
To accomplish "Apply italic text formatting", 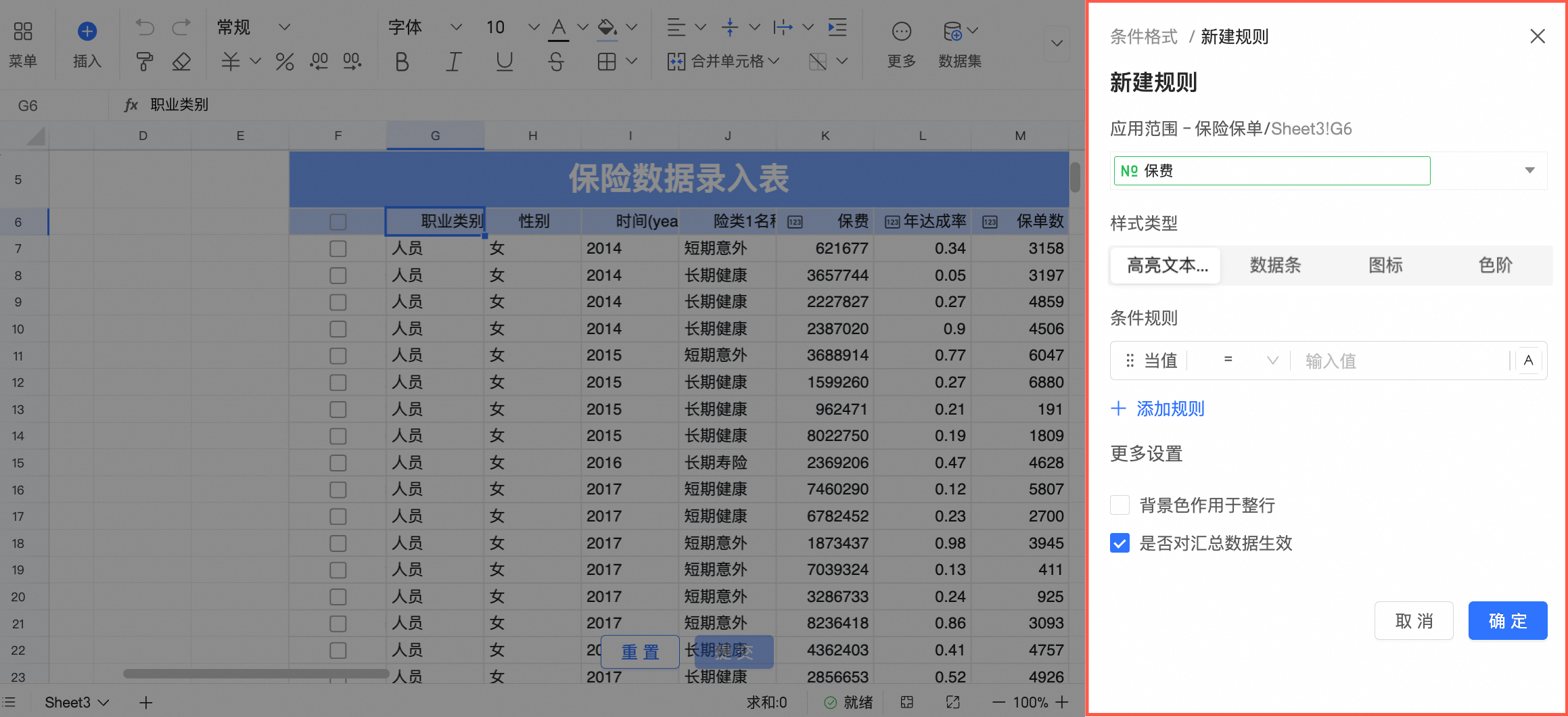I will 453,62.
